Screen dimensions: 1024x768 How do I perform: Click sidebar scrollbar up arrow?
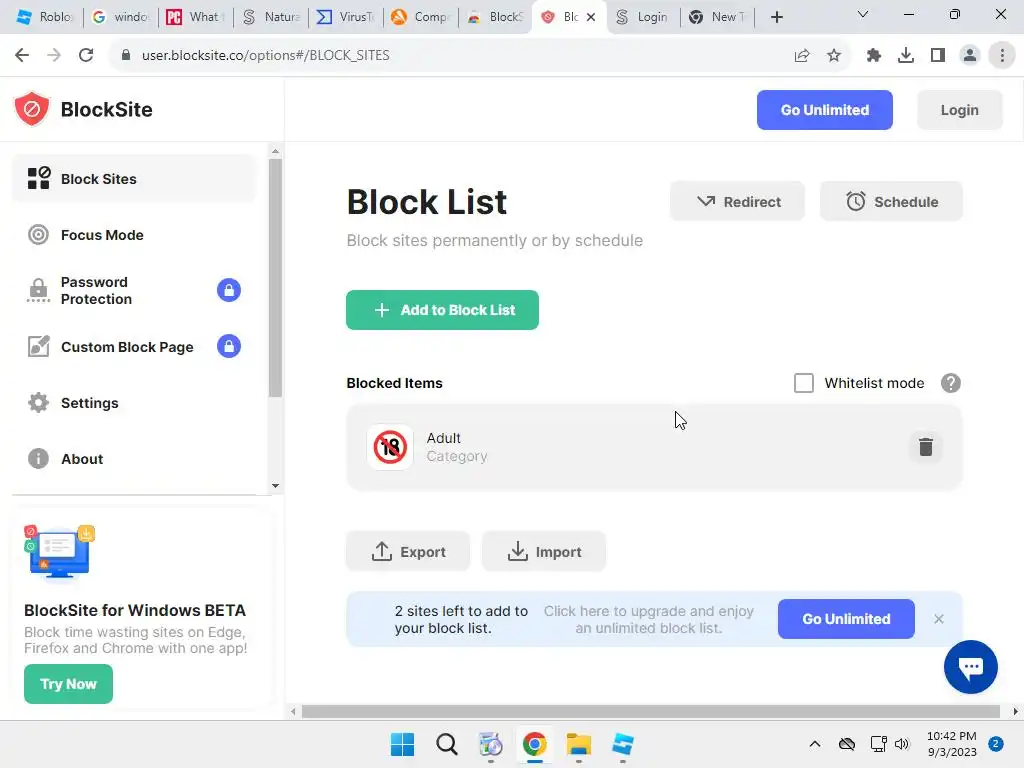[275, 151]
